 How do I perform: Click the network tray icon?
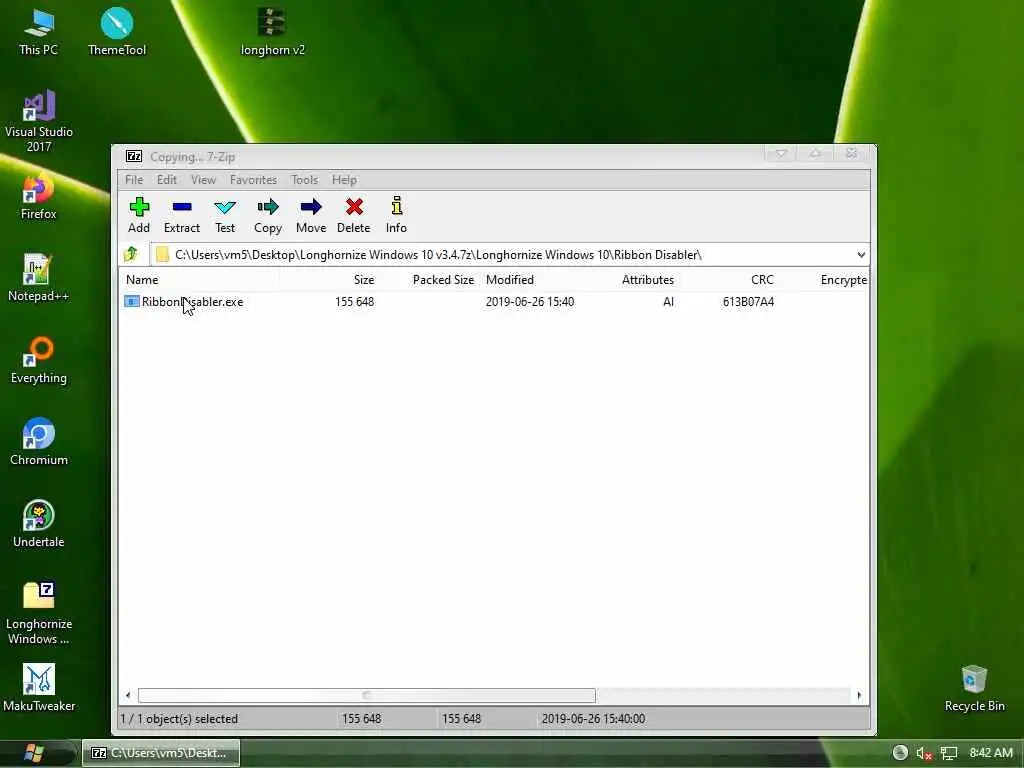pos(949,753)
